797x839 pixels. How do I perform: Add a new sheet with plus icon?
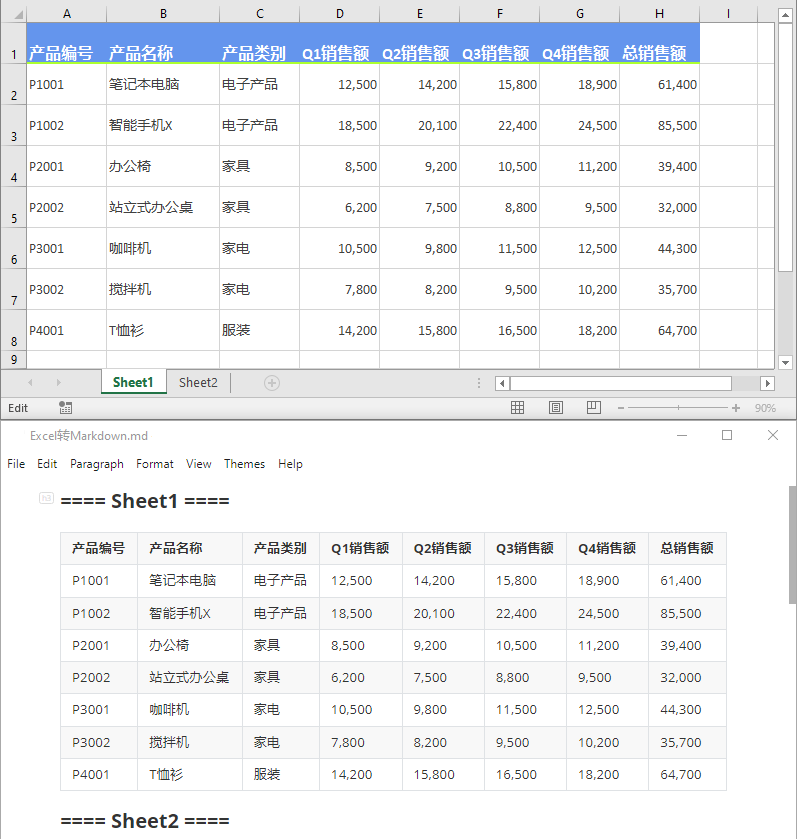tap(272, 383)
